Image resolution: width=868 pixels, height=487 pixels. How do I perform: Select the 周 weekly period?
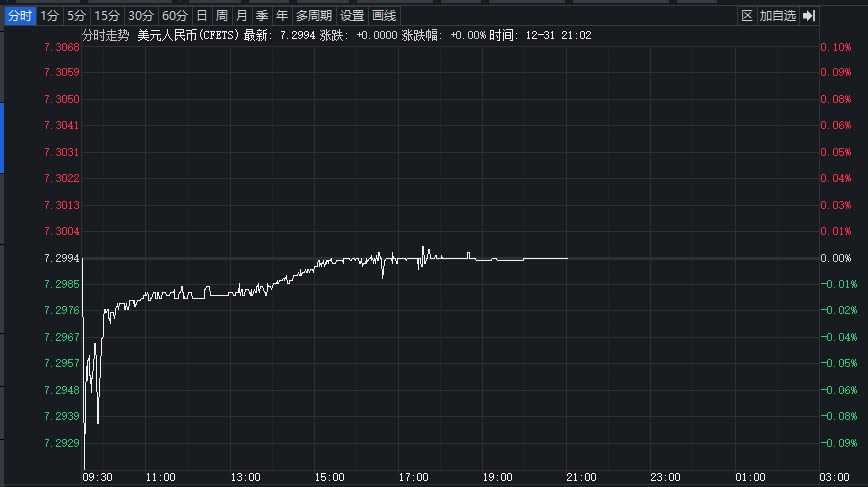(222, 16)
